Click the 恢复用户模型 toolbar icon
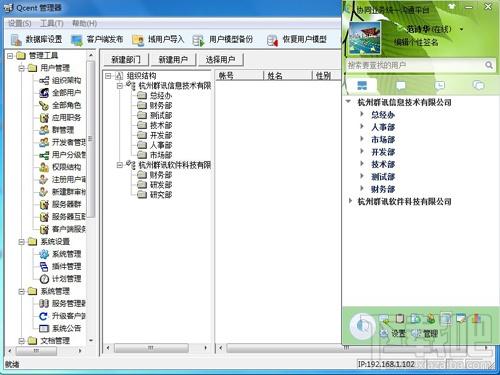500x375 pixels. (x=272, y=40)
